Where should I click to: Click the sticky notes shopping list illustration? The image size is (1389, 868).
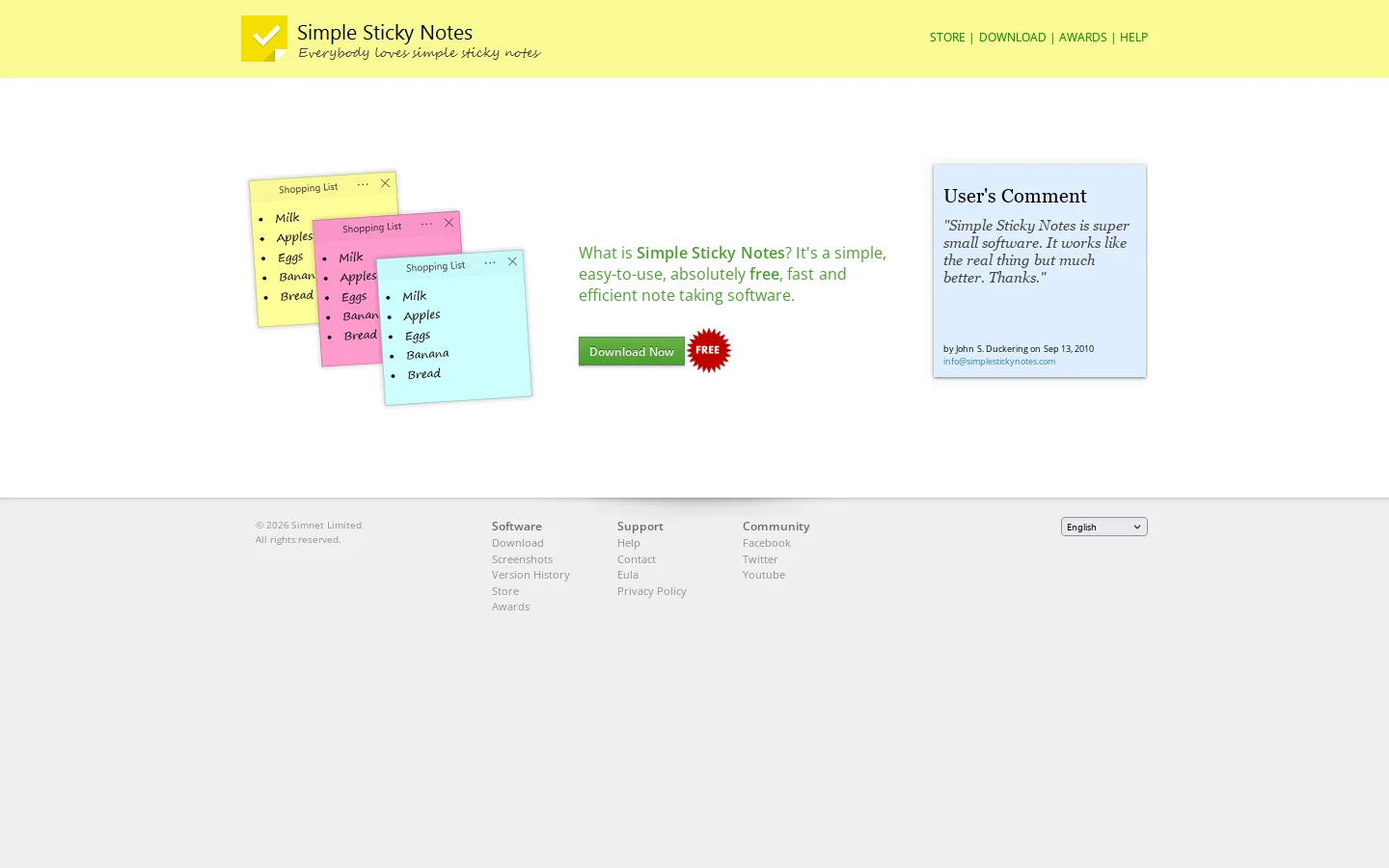click(391, 288)
